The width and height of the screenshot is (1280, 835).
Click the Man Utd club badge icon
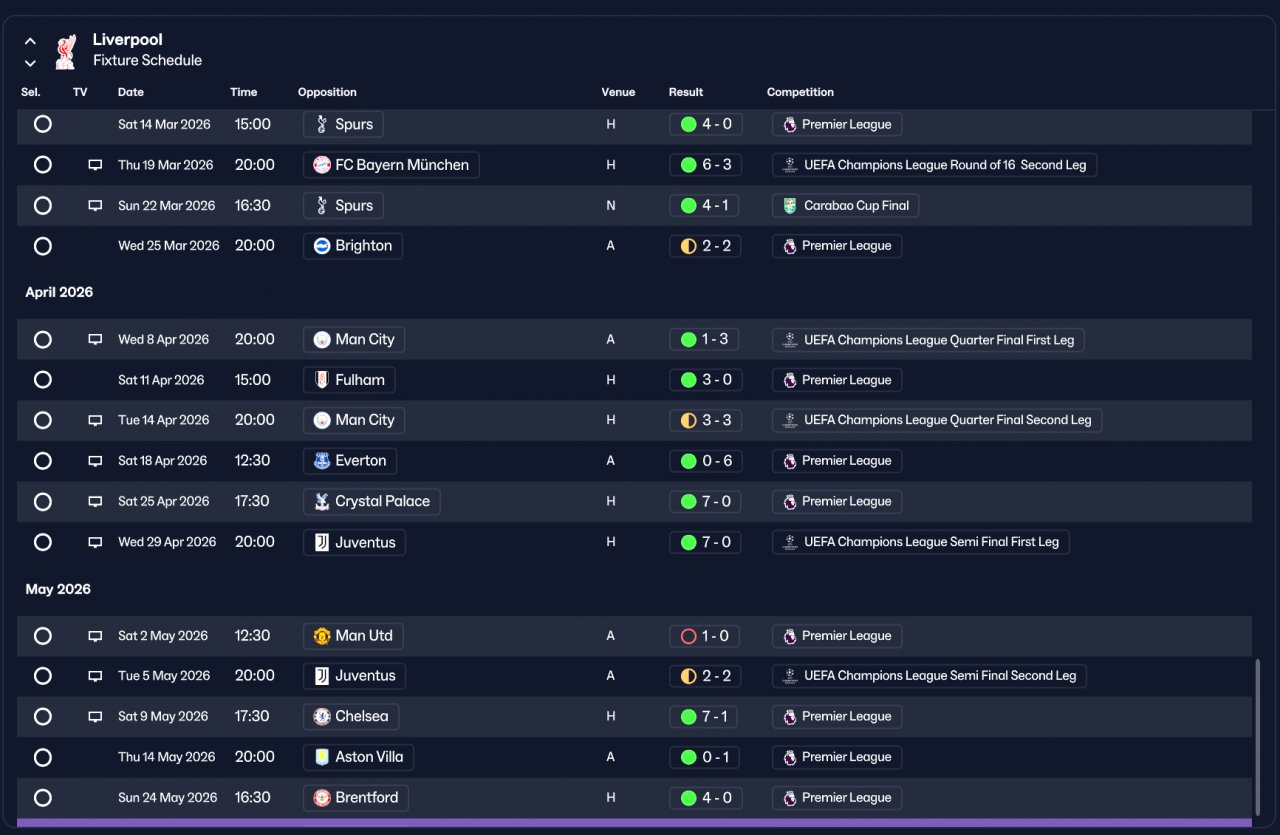click(x=322, y=636)
